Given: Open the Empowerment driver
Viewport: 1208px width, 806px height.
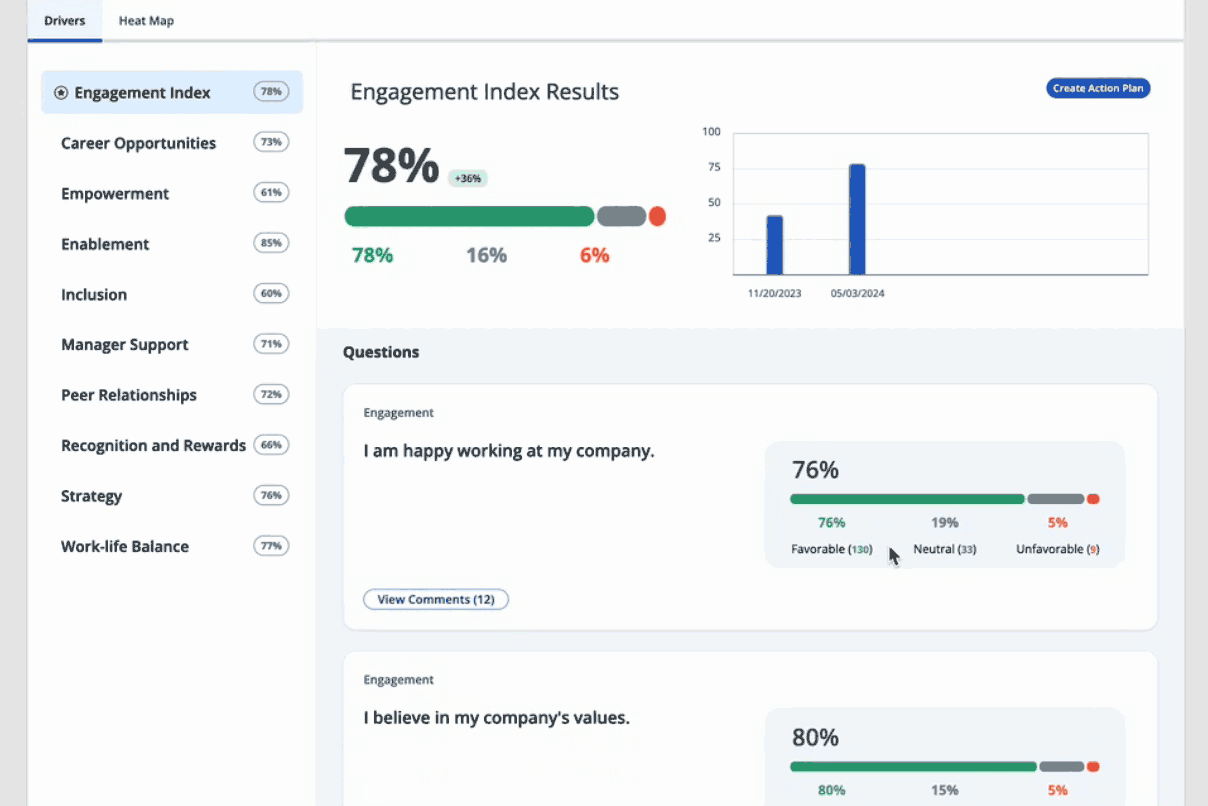Looking at the screenshot, I should [x=172, y=194].
